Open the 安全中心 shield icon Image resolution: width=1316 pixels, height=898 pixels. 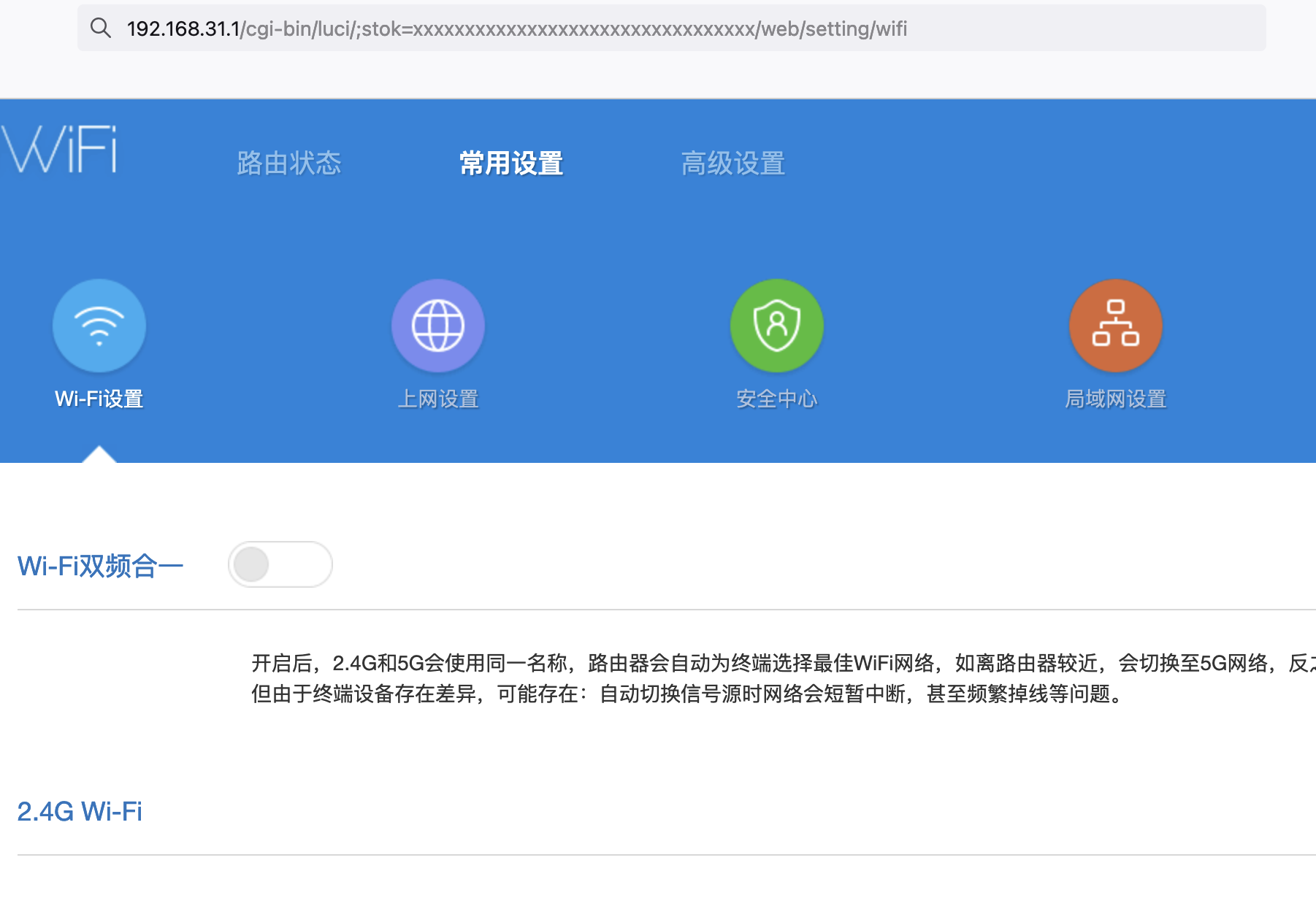point(777,326)
